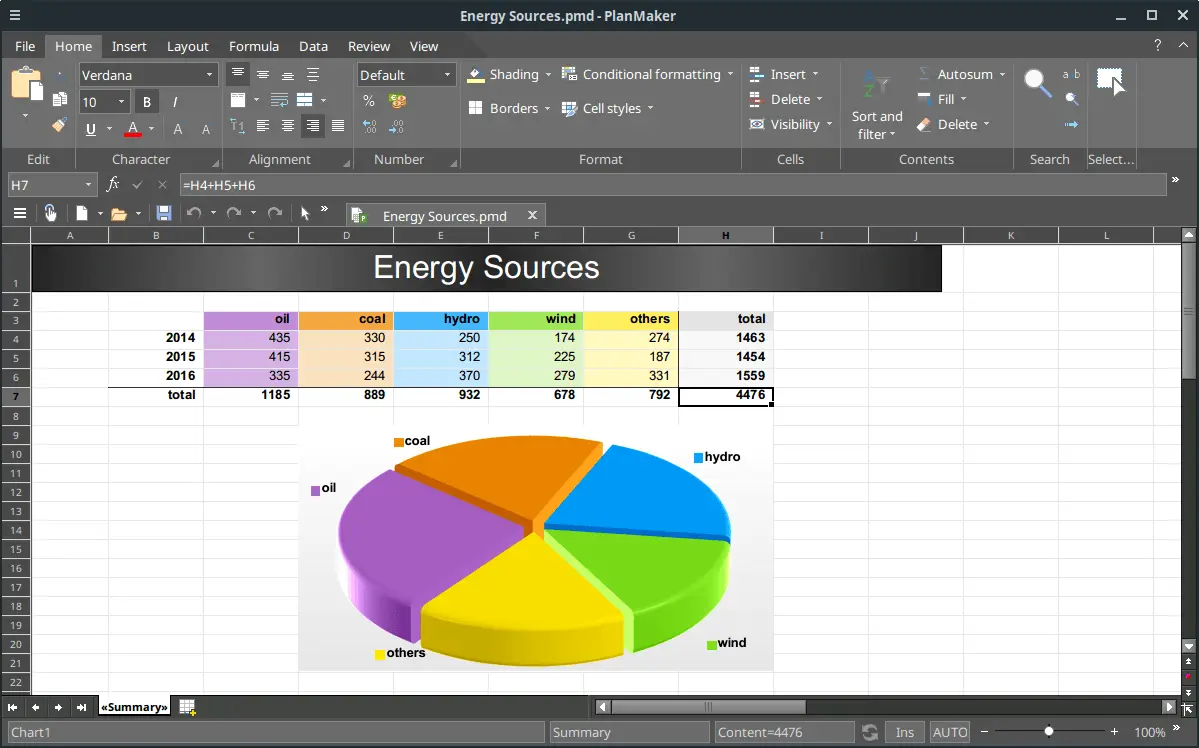
Task: Toggle Bold formatting button
Action: point(147,102)
